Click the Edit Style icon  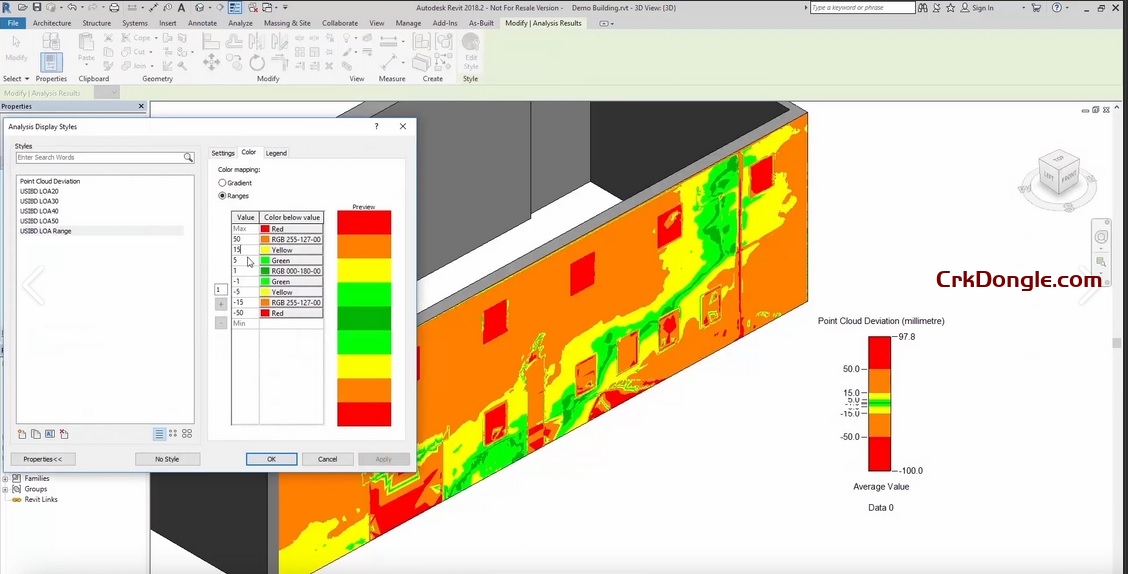[x=470, y=51]
